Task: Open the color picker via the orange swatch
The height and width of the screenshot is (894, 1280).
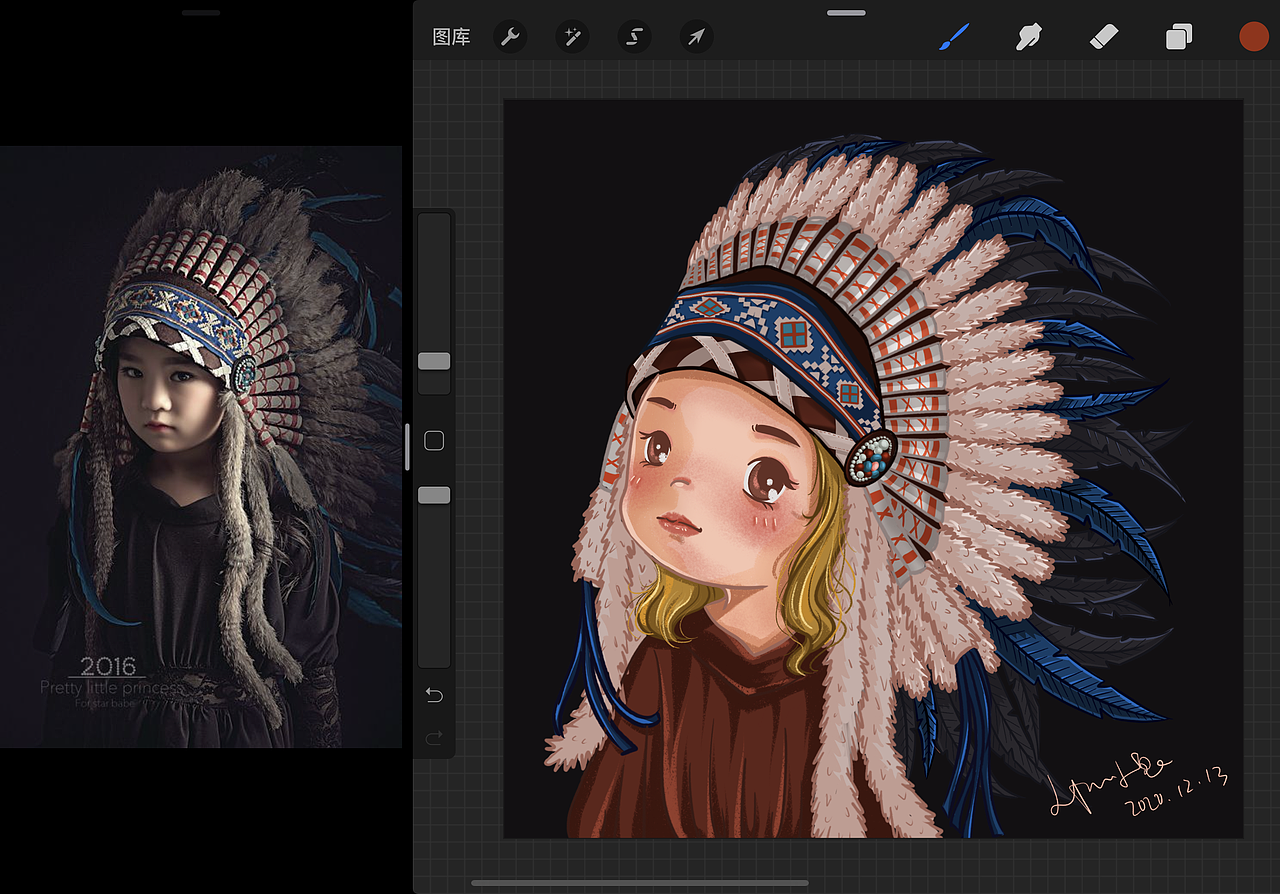Action: pos(1254,37)
